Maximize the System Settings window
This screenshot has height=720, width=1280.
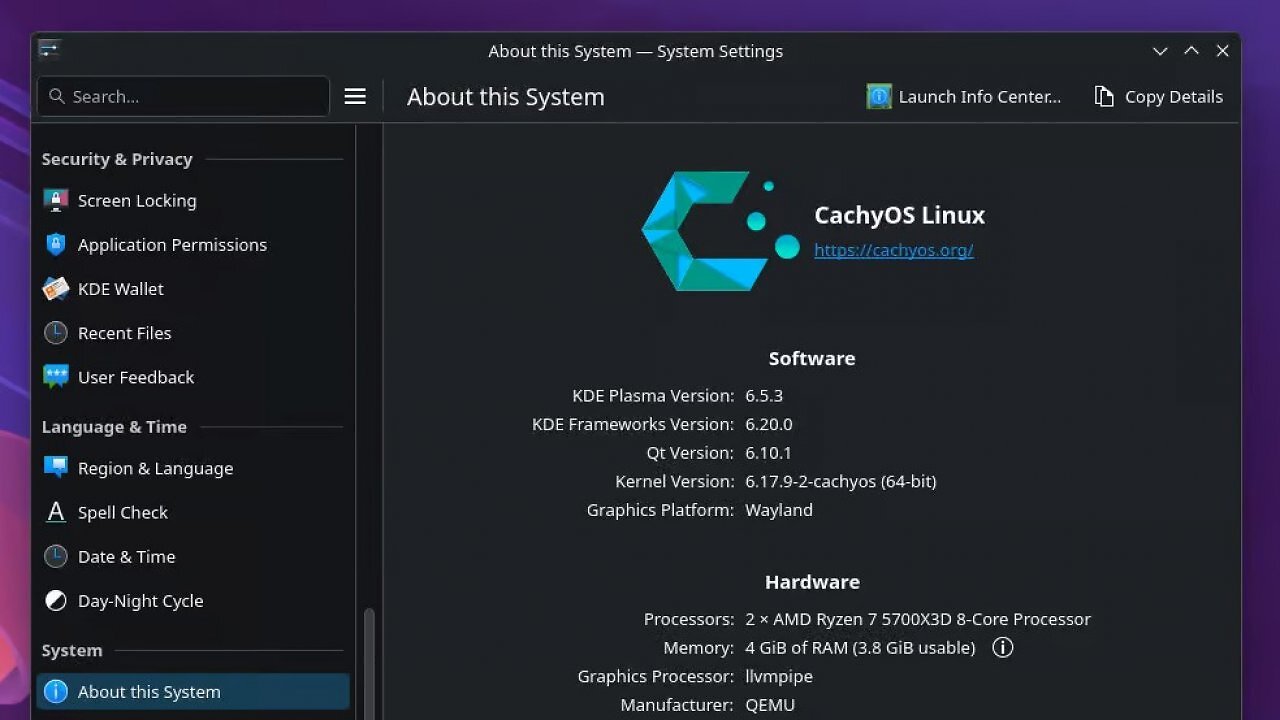(x=1191, y=51)
